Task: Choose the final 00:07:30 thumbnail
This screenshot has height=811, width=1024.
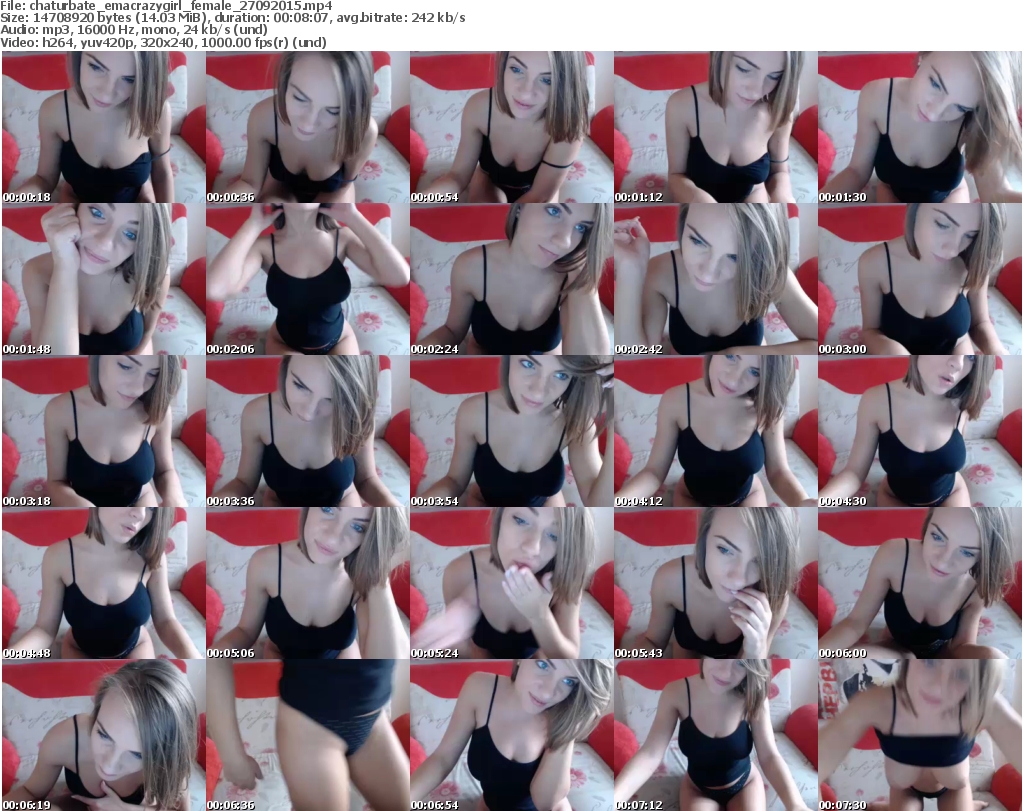Action: (x=920, y=735)
